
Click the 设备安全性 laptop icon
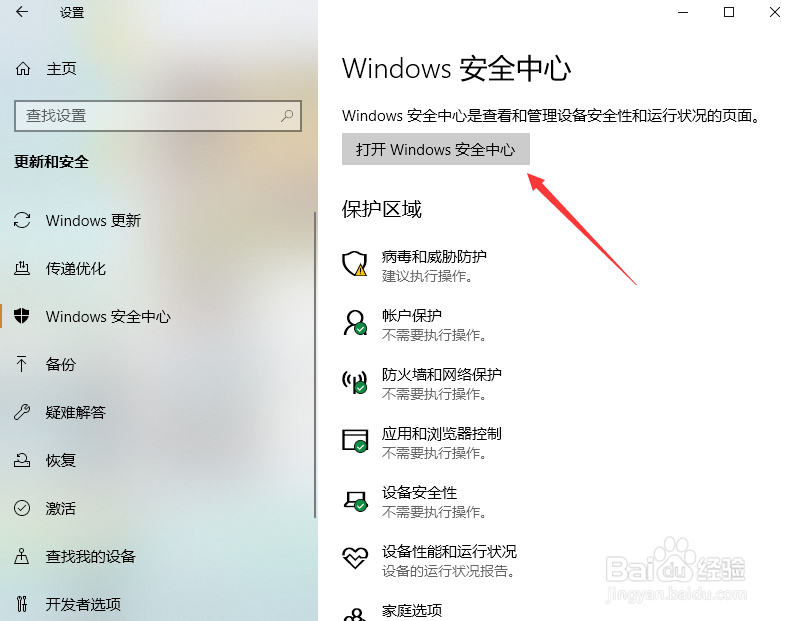[x=355, y=501]
